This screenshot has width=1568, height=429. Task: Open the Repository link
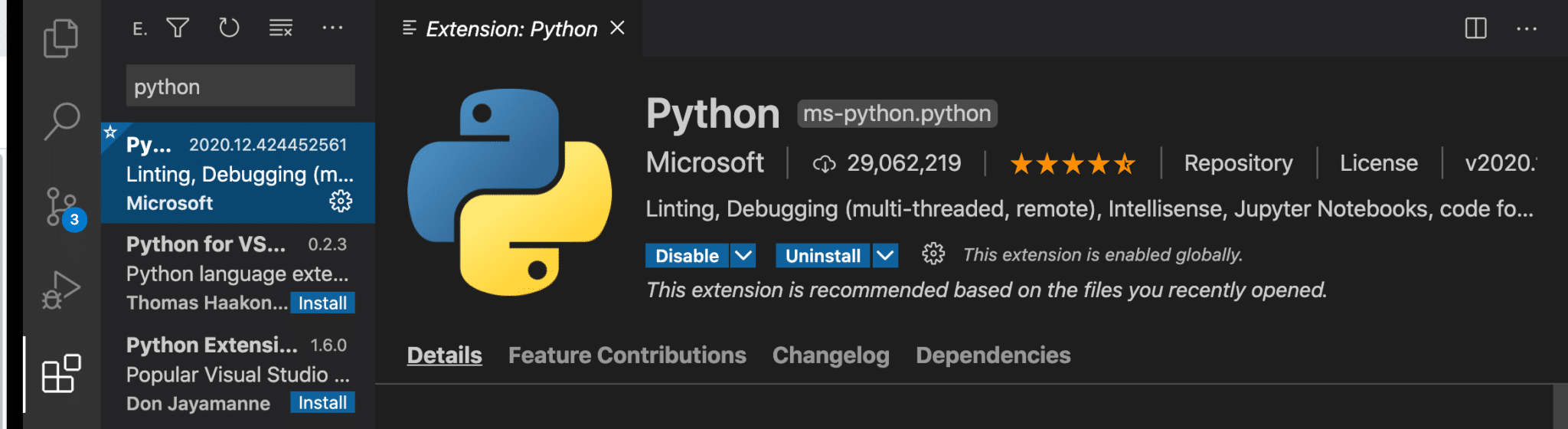click(x=1238, y=163)
